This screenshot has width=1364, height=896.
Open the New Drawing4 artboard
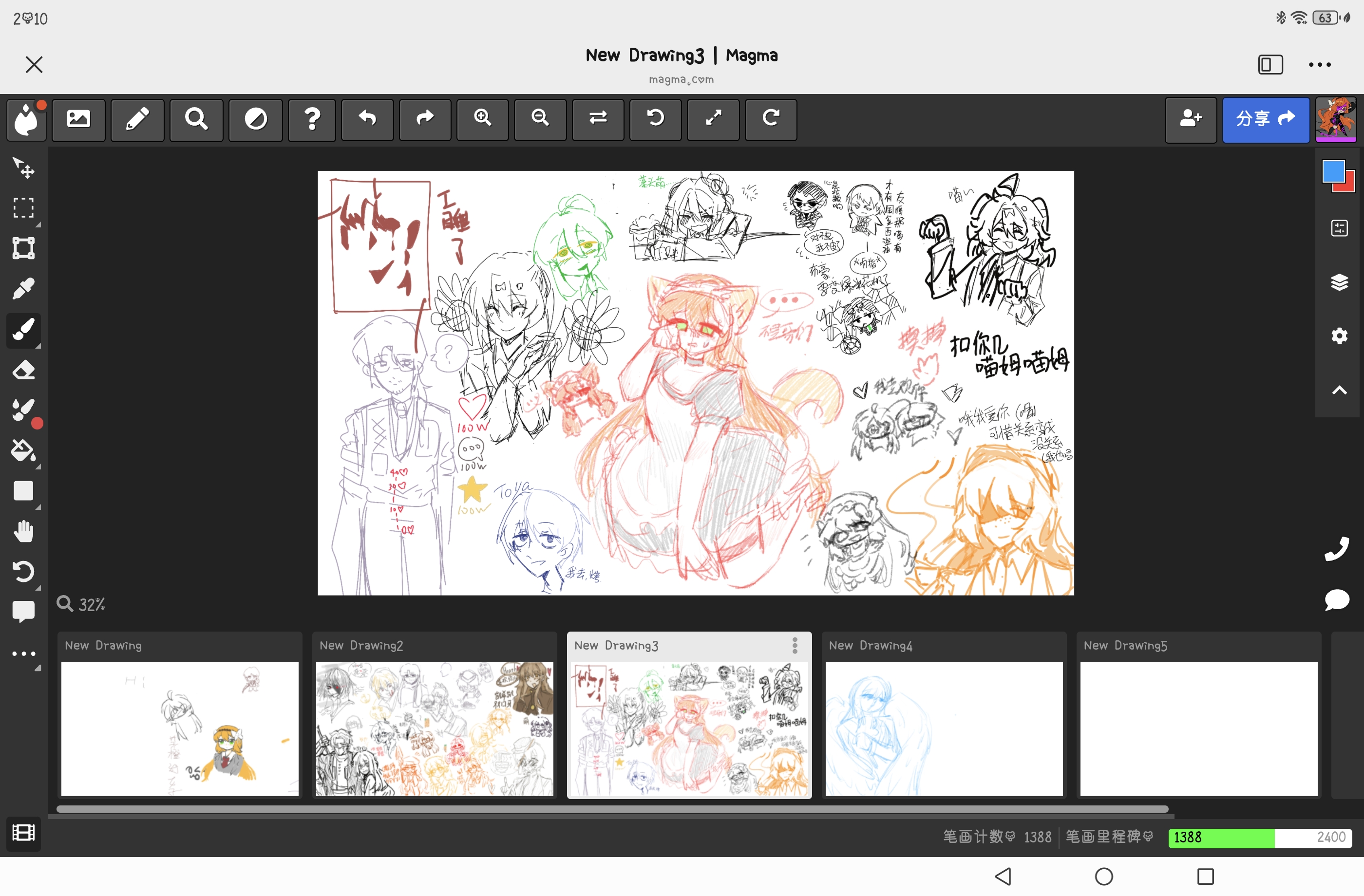coord(943,728)
